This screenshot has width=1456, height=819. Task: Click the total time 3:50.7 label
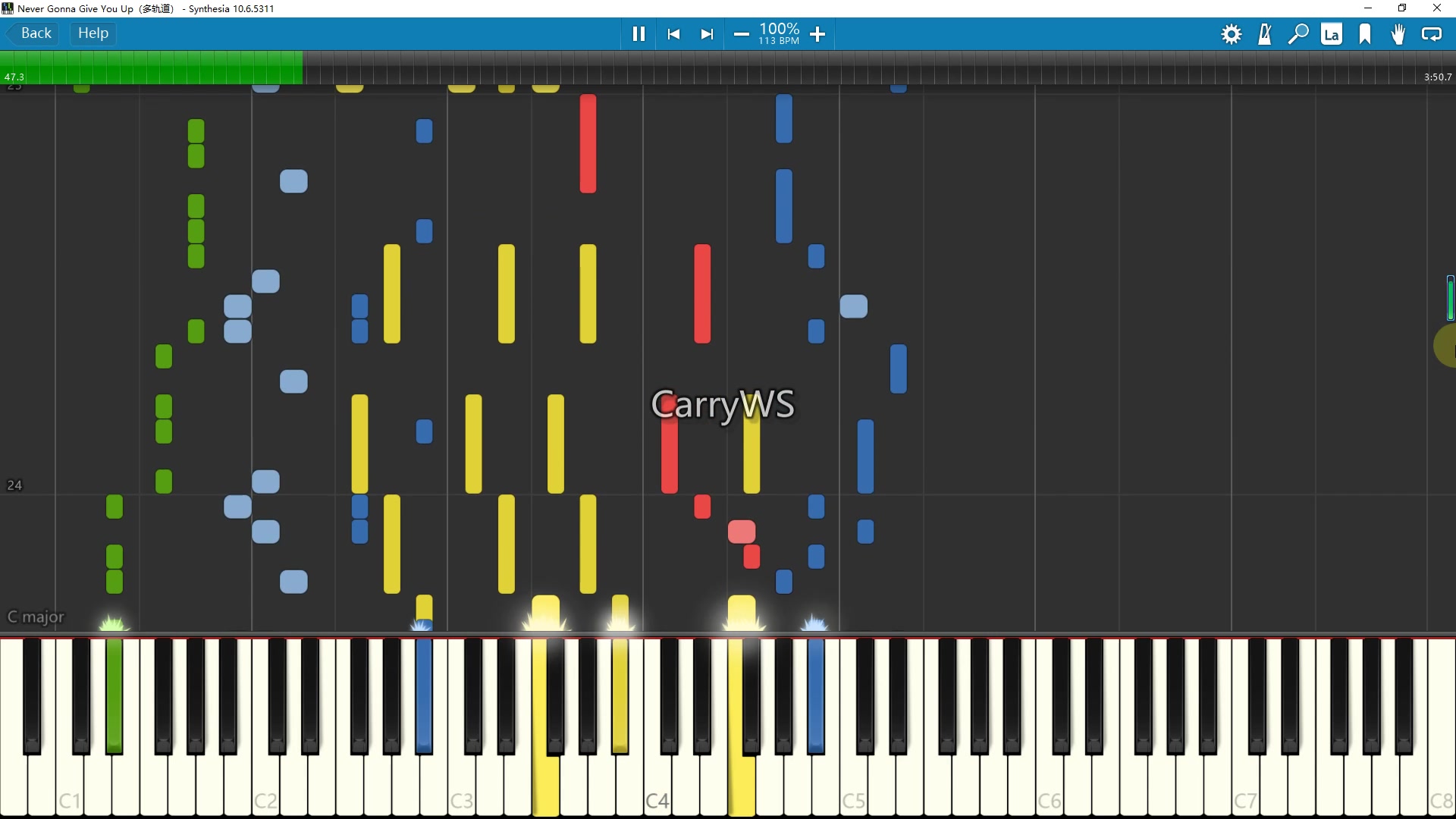1438,77
